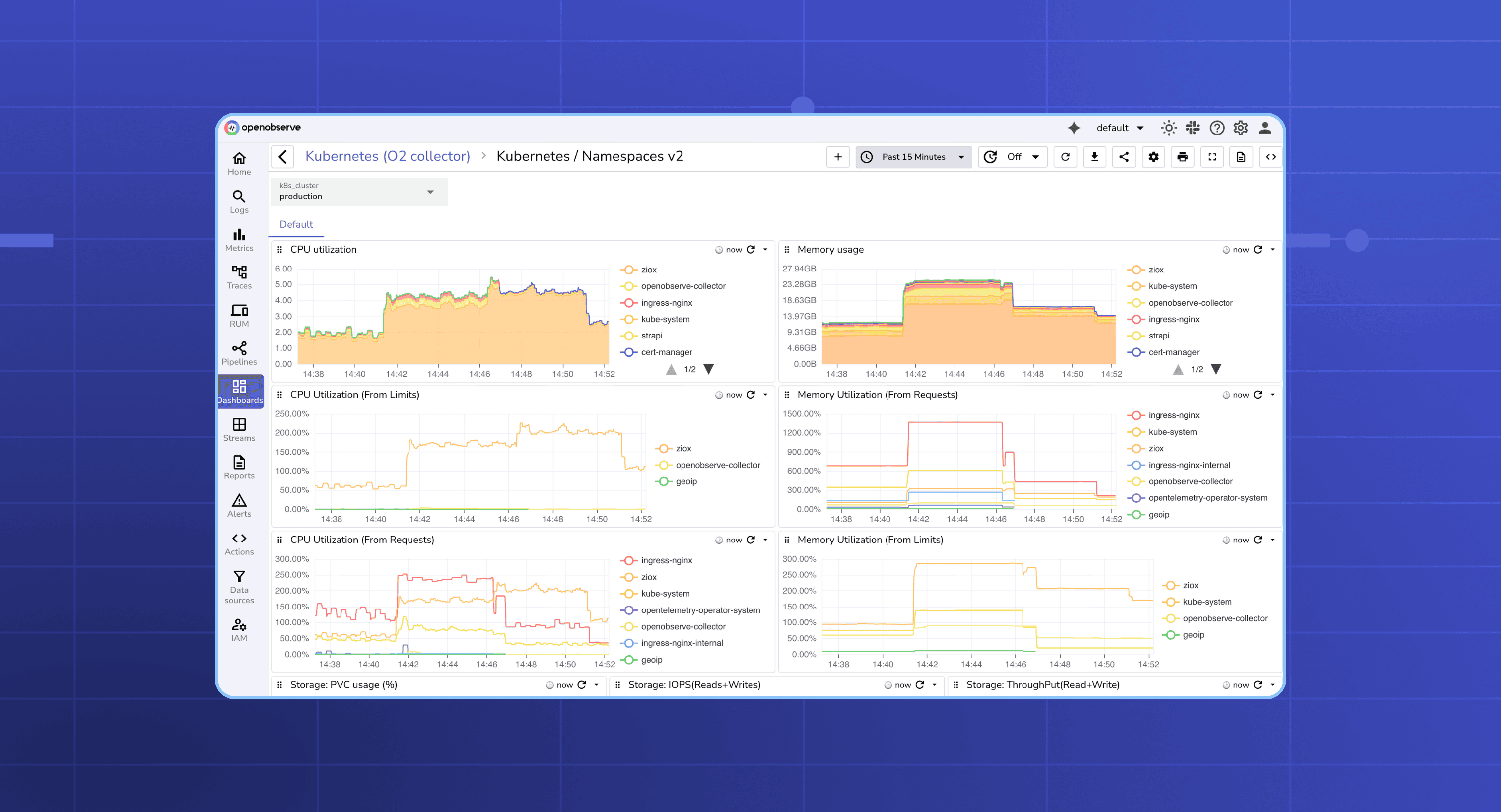Open the Logs section in the sidebar
1501x812 pixels.
tap(239, 201)
